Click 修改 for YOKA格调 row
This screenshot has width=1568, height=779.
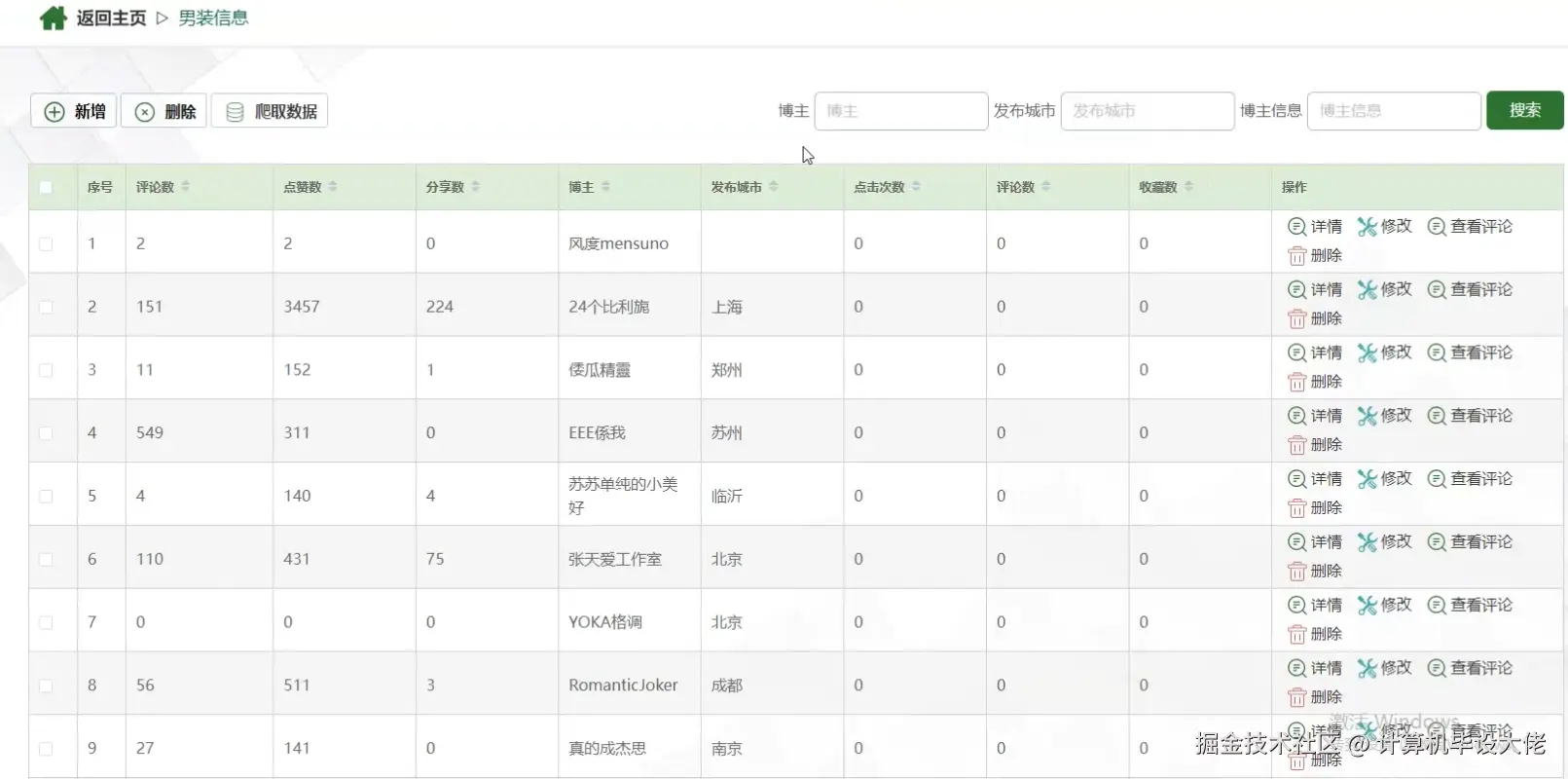click(x=1384, y=606)
